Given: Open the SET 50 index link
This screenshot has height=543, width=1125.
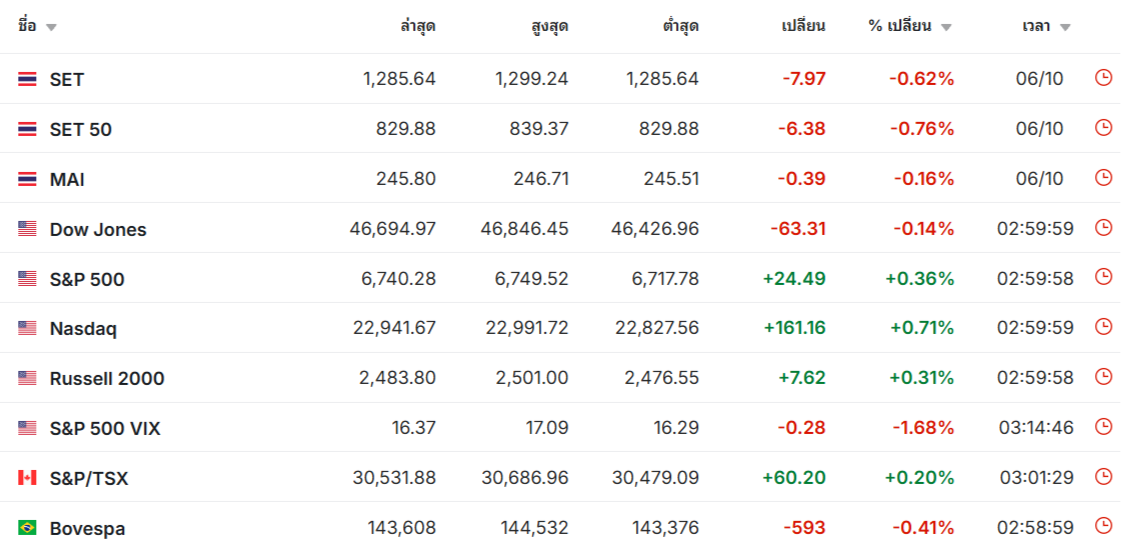Looking at the screenshot, I should point(80,129).
